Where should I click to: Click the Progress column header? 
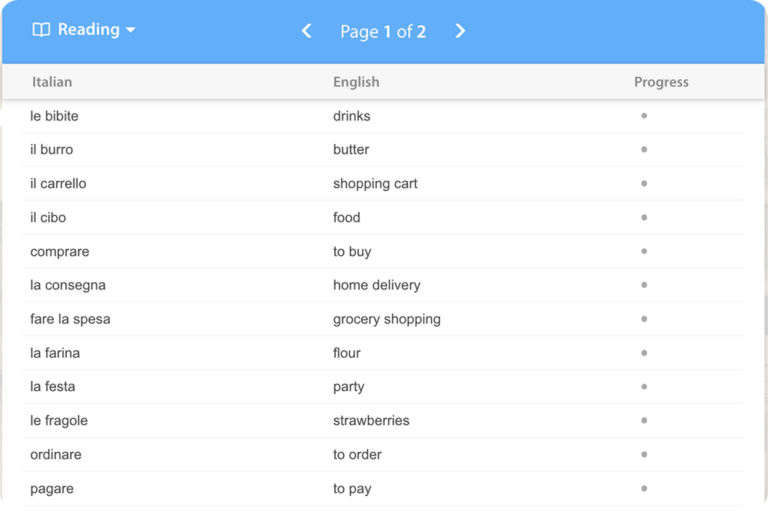661,82
